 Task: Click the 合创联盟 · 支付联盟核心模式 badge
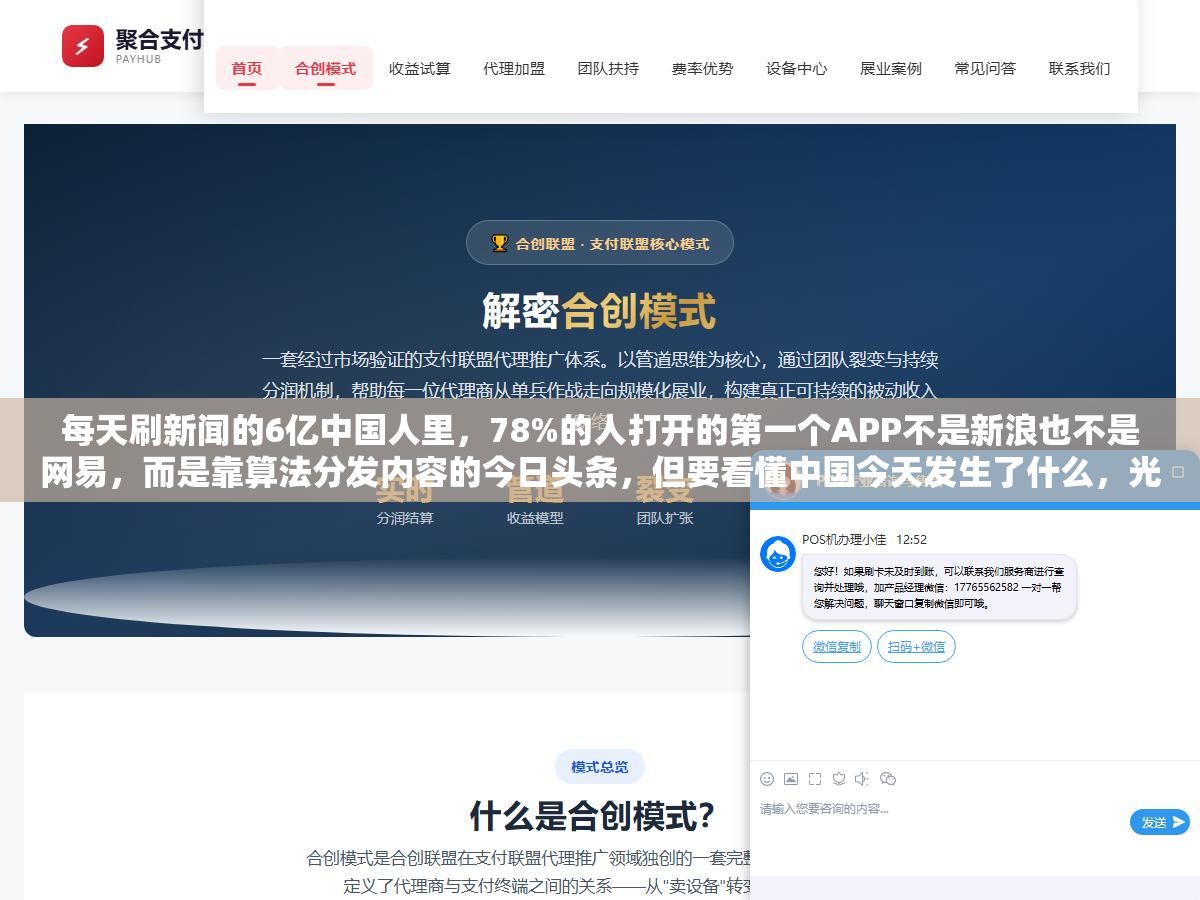[x=600, y=243]
